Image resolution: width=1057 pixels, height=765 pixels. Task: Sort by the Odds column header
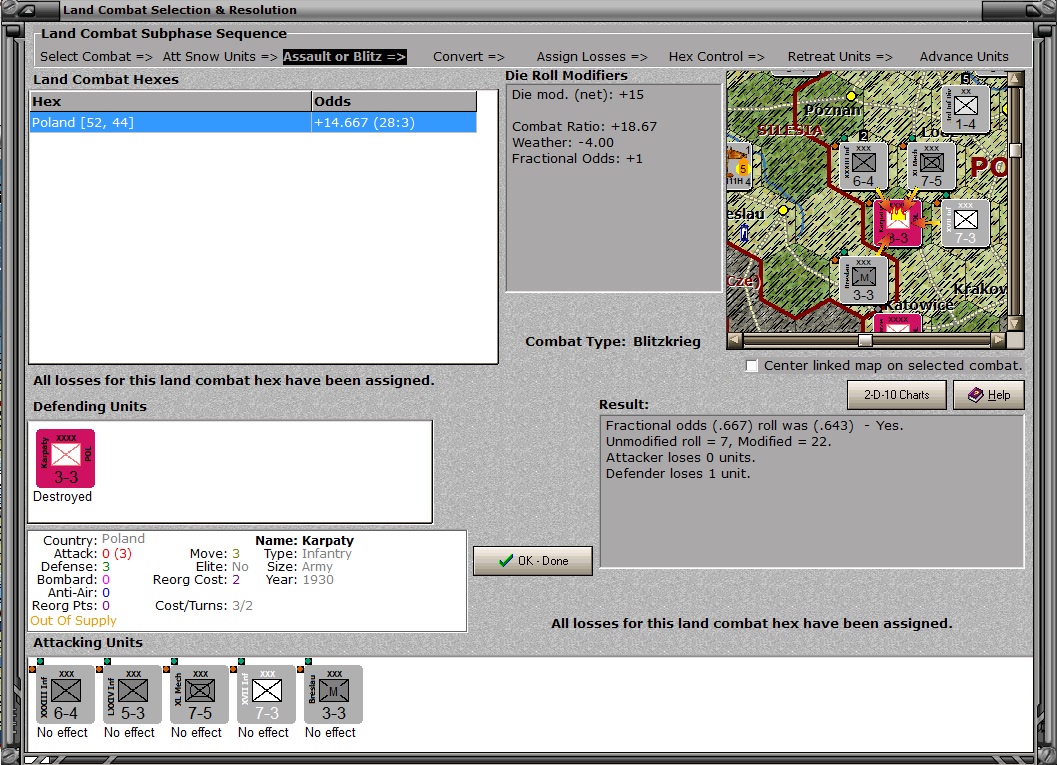pyautogui.click(x=394, y=101)
